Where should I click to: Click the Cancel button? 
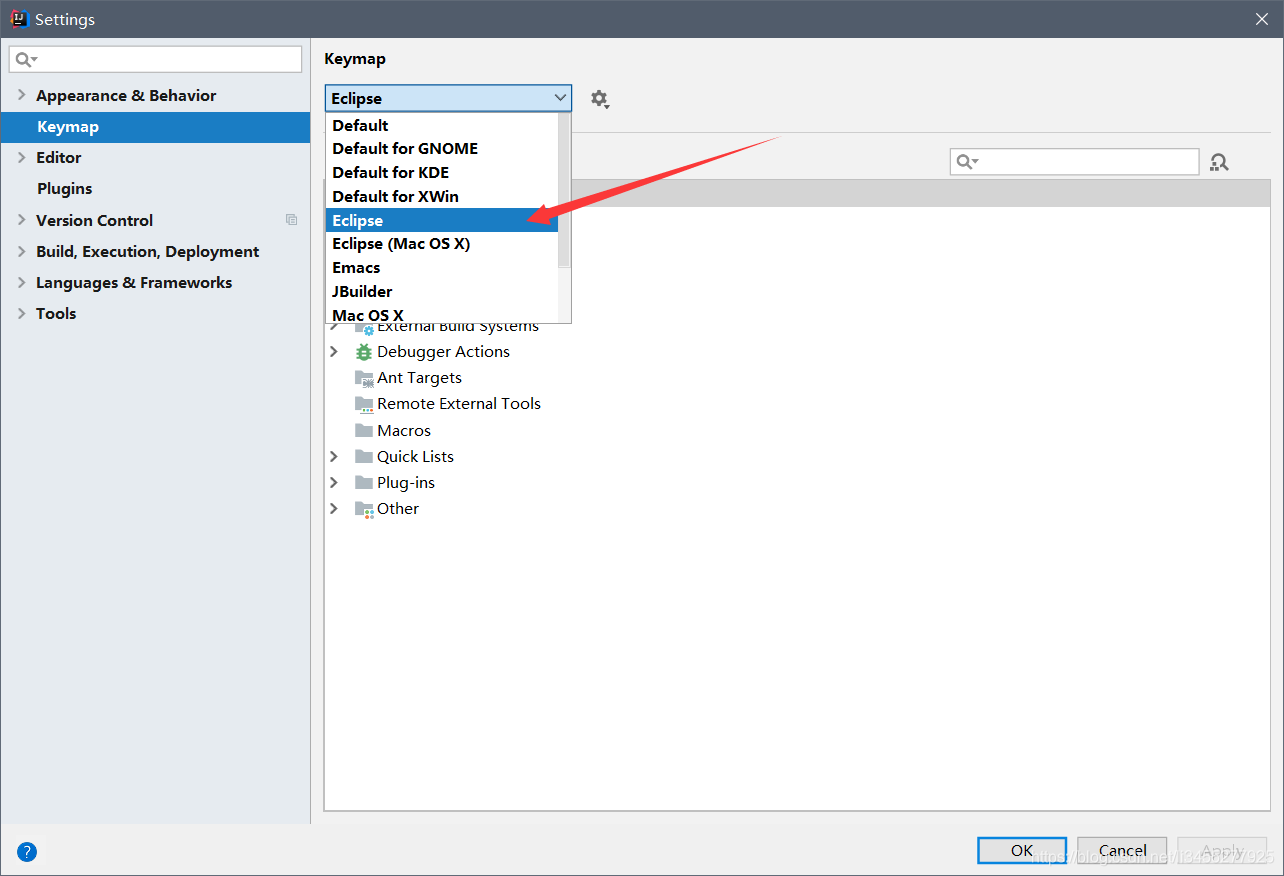coord(1123,850)
